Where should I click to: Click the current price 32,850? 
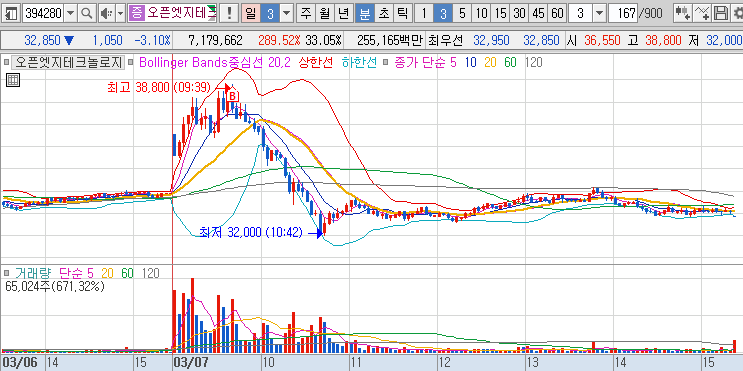click(44, 41)
